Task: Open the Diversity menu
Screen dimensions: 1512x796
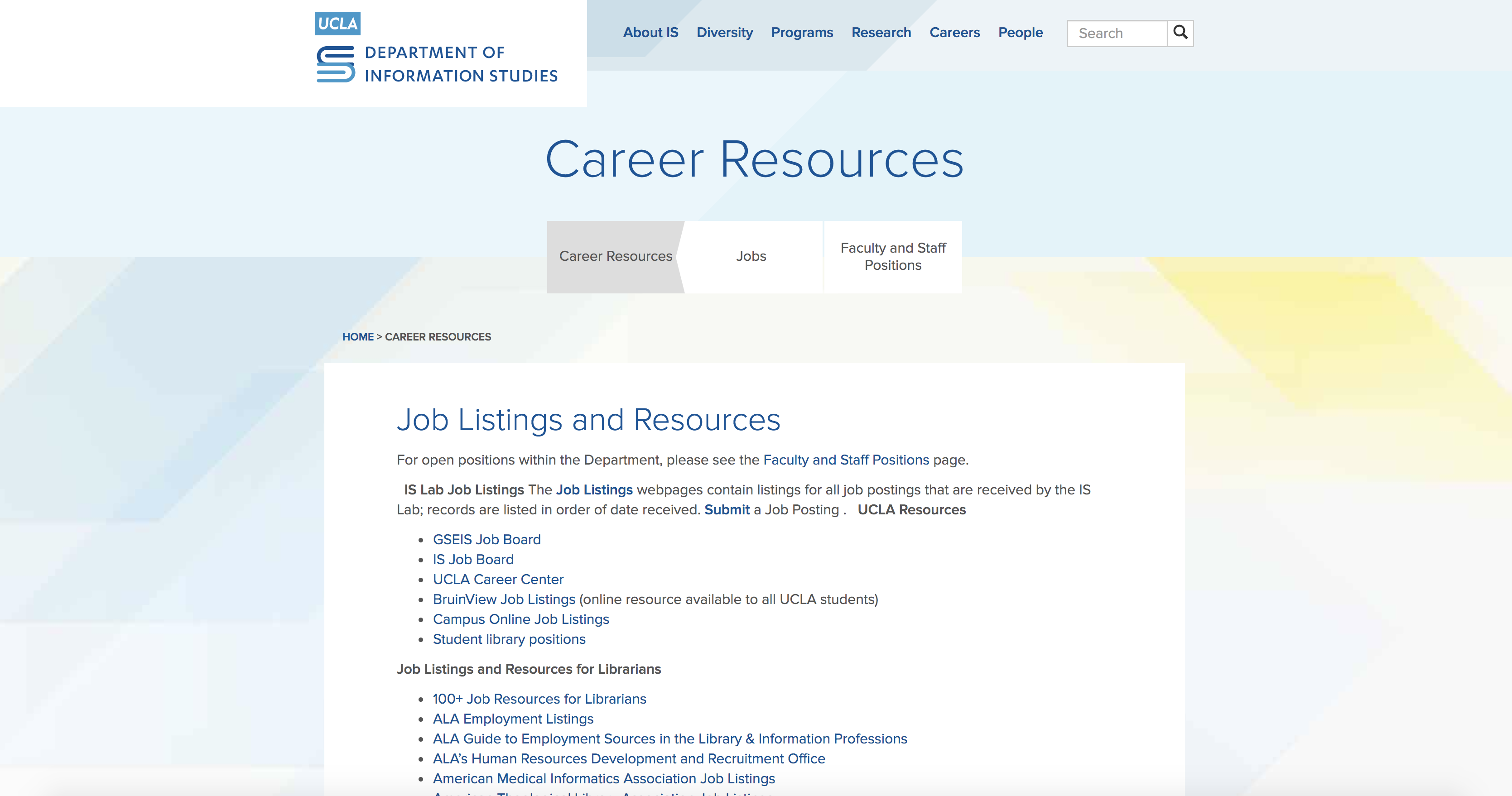Action: [724, 32]
